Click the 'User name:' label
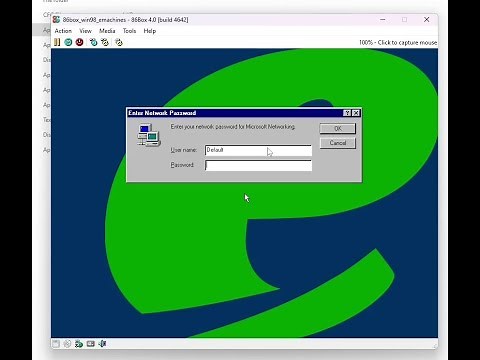Viewport: 480px width, 360px height. coord(184,150)
